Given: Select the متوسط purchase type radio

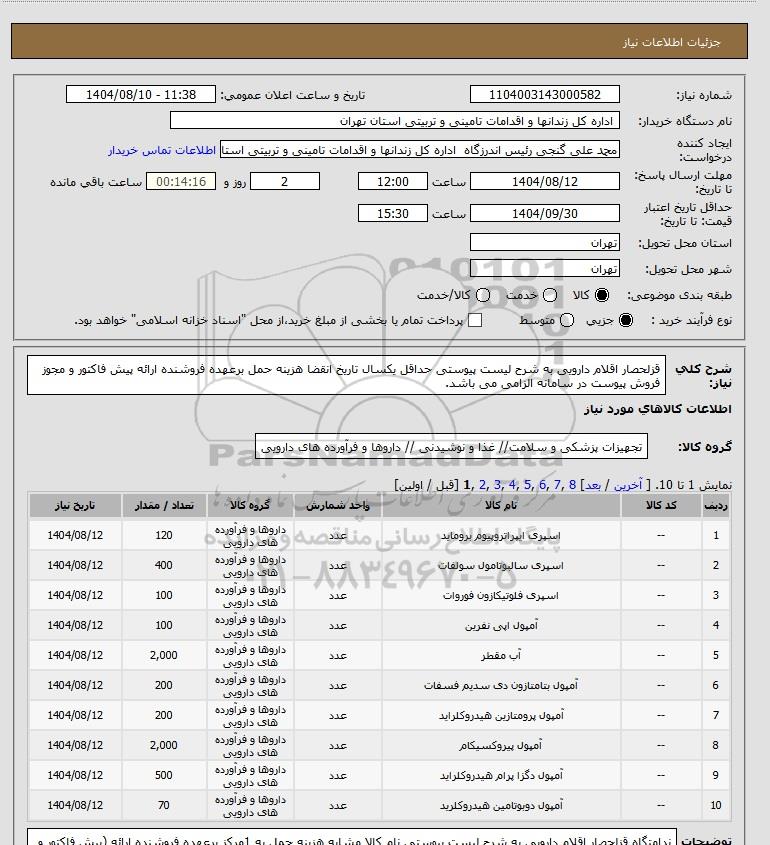Looking at the screenshot, I should [x=566, y=320].
